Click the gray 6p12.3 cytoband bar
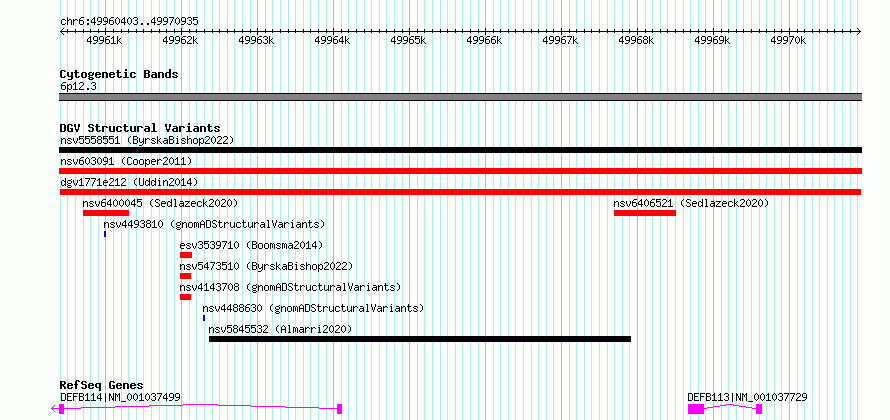This screenshot has width=890, height=420. click(x=460, y=97)
